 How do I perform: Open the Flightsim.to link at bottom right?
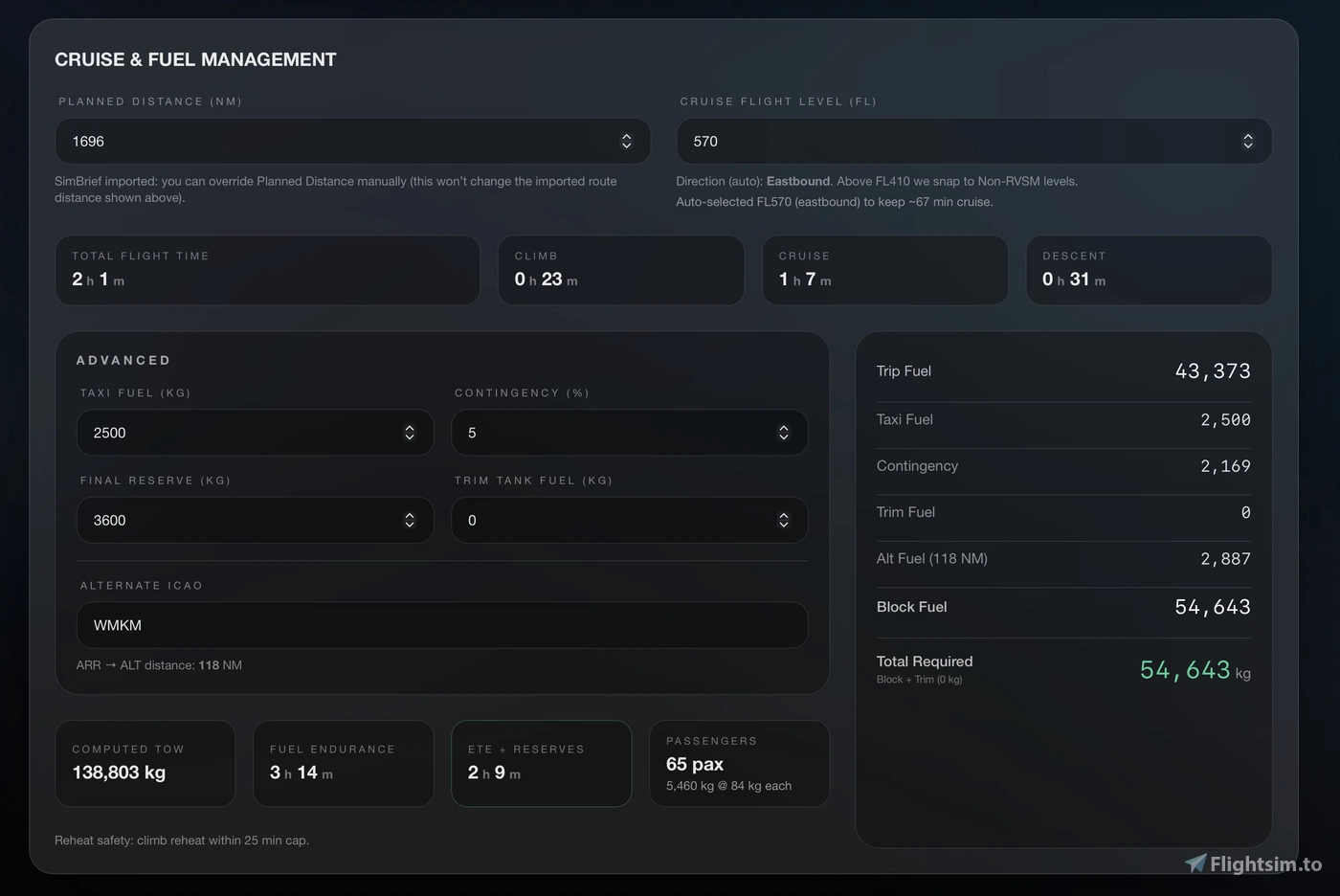(x=1256, y=863)
